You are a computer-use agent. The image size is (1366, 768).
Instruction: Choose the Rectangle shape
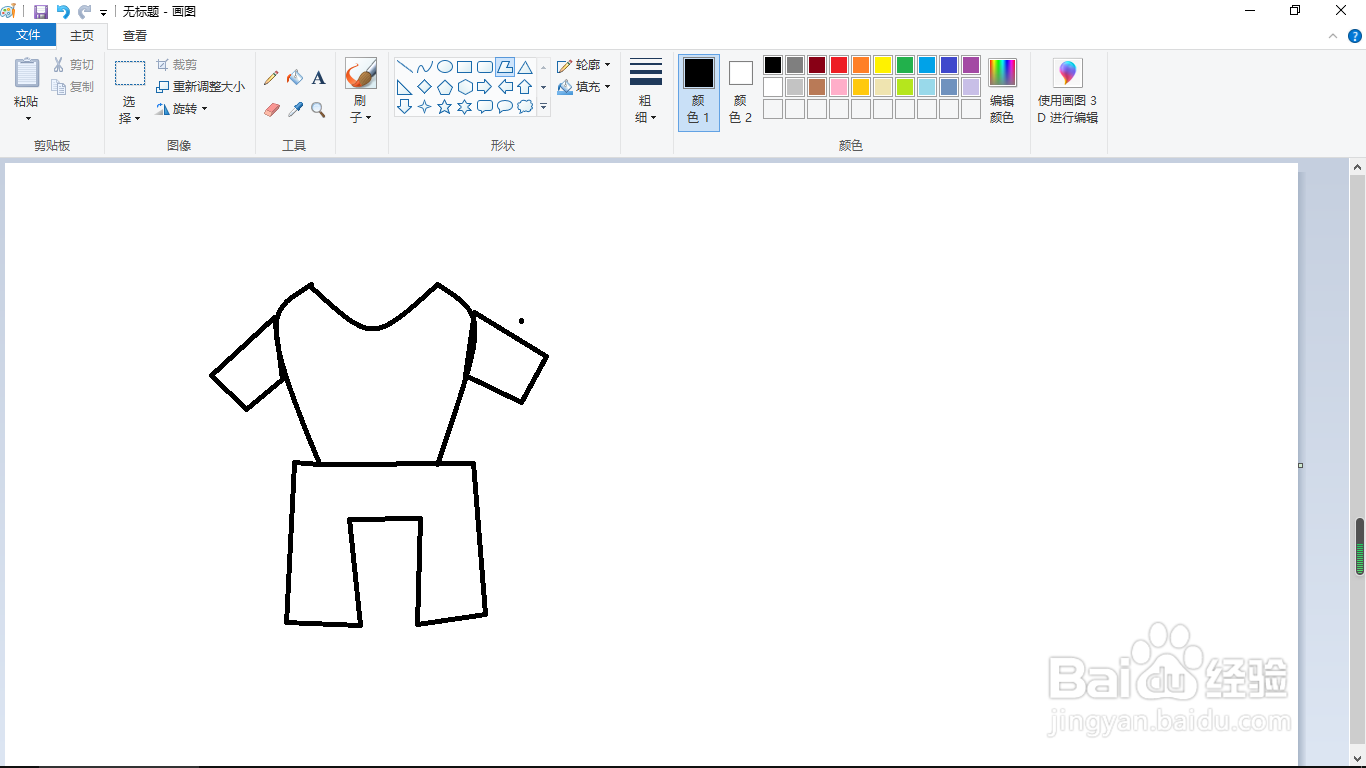pos(465,67)
